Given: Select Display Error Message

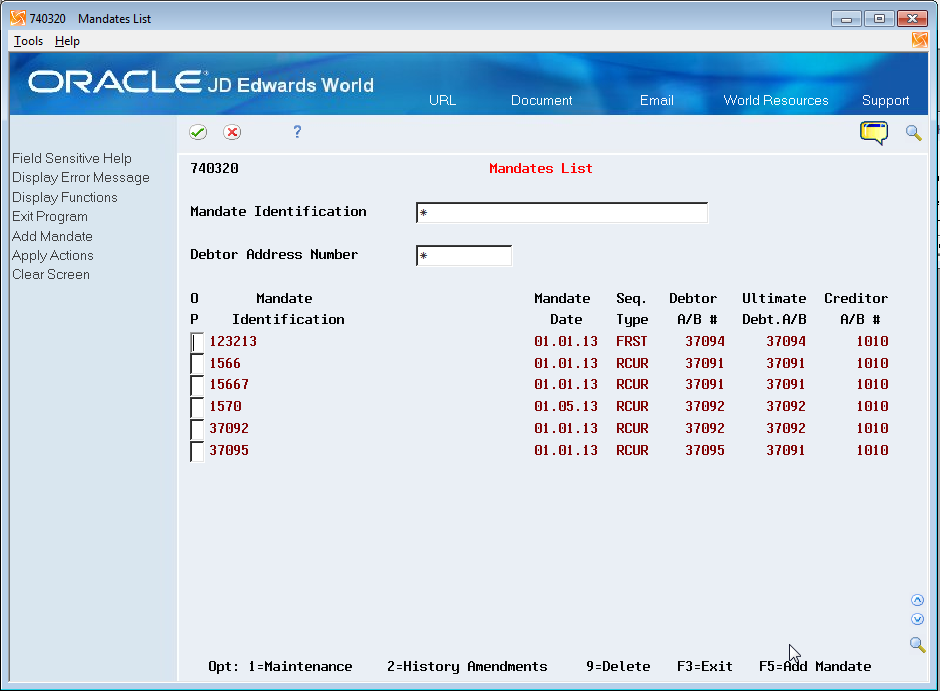Looking at the screenshot, I should tap(80, 177).
